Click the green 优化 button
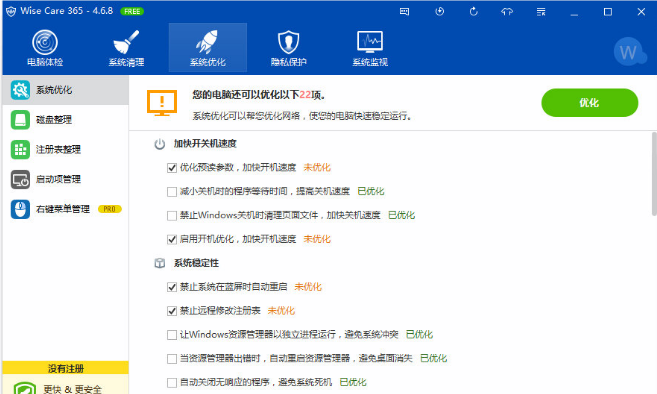Viewport: 657px width, 394px height. point(590,103)
